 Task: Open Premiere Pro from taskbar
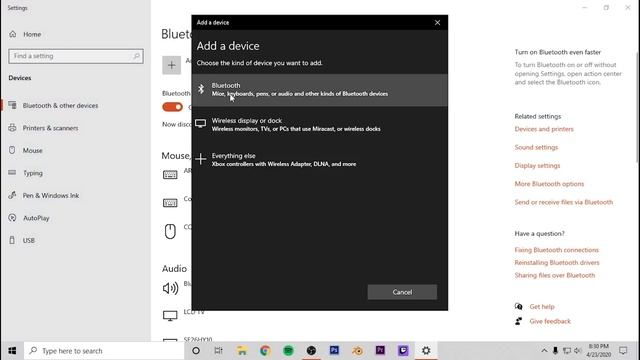380,351
